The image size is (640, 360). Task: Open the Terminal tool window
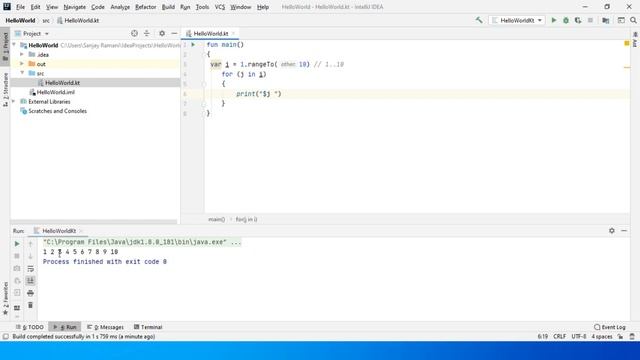pos(148,327)
